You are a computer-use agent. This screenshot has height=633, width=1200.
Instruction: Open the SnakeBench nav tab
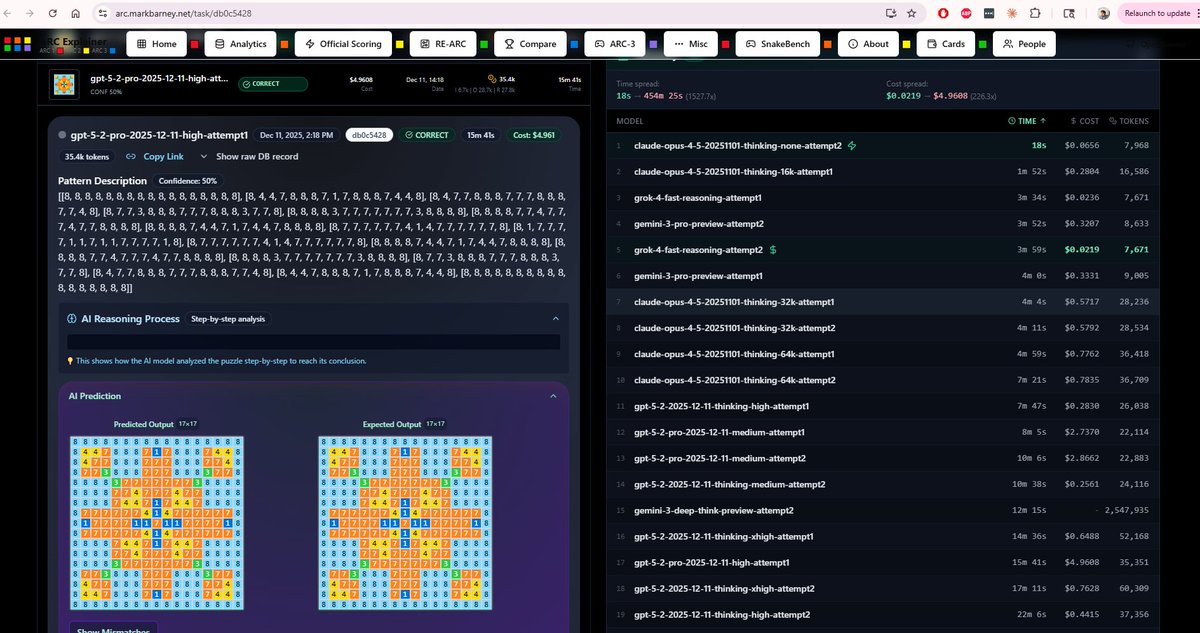click(776, 44)
